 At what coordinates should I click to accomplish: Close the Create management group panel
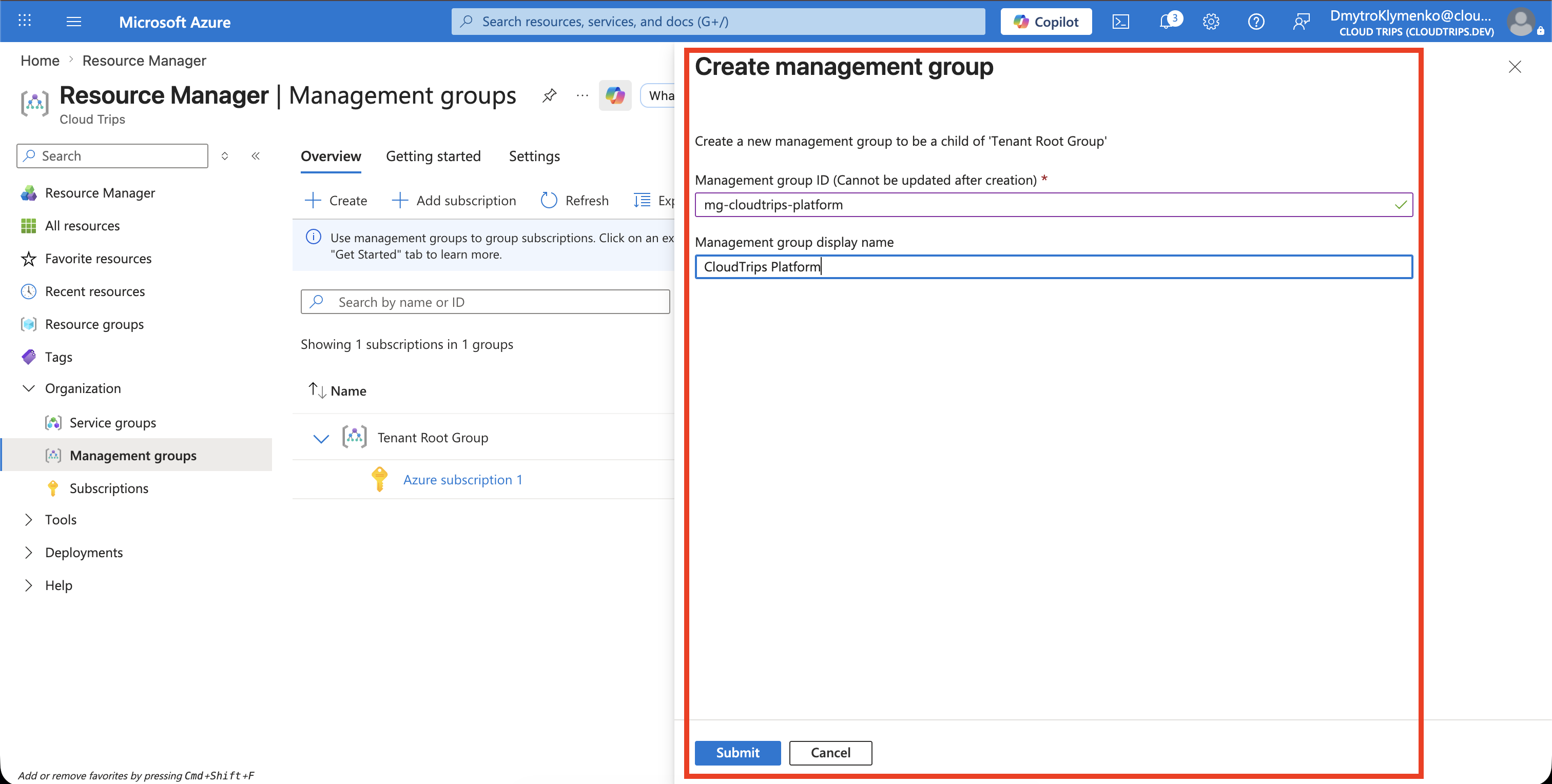pyautogui.click(x=1515, y=67)
